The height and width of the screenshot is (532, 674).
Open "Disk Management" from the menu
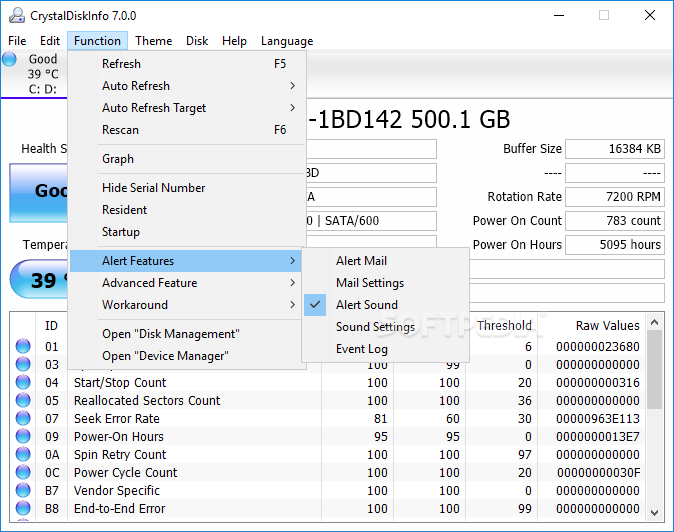pos(187,334)
